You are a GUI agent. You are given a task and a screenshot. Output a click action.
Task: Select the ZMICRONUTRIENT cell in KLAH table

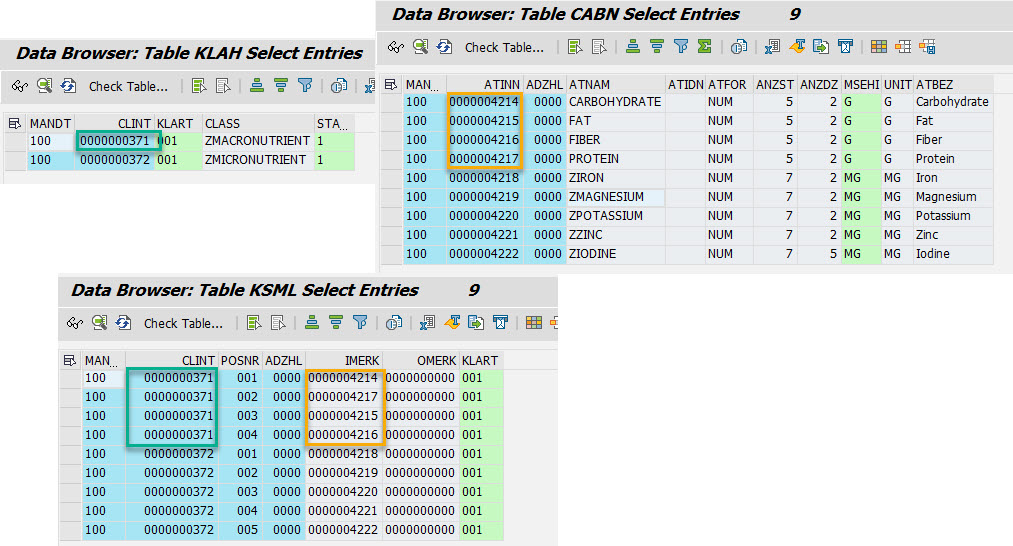[x=258, y=160]
